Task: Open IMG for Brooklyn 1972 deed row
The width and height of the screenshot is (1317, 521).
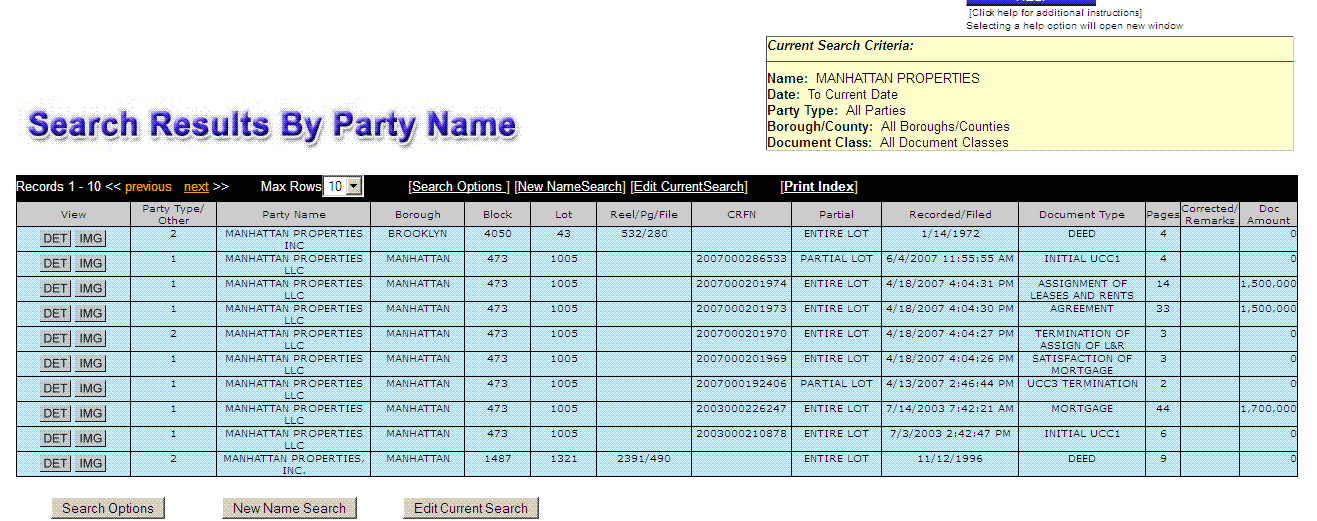Action: tap(91, 238)
